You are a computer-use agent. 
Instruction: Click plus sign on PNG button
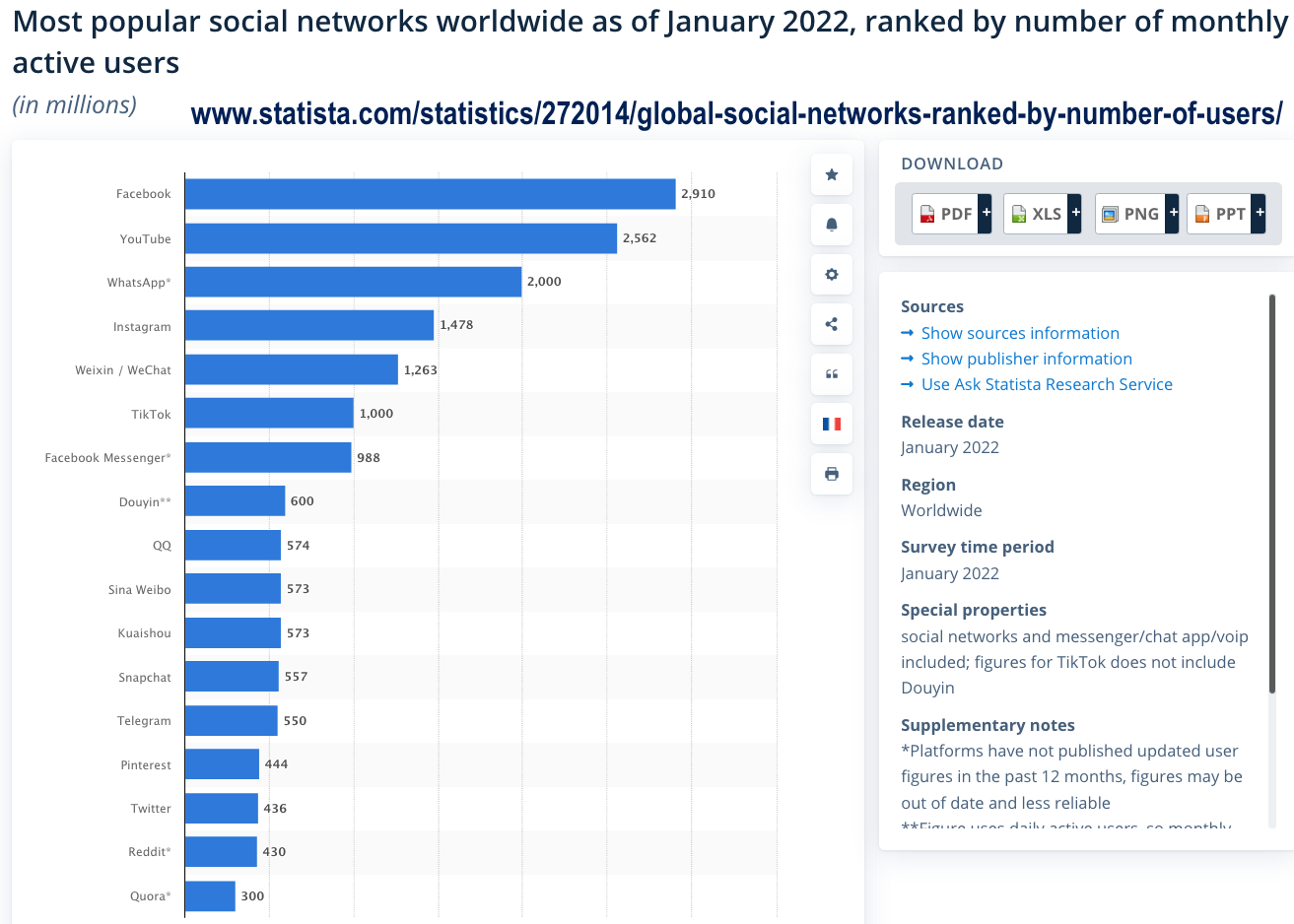coord(1172,214)
